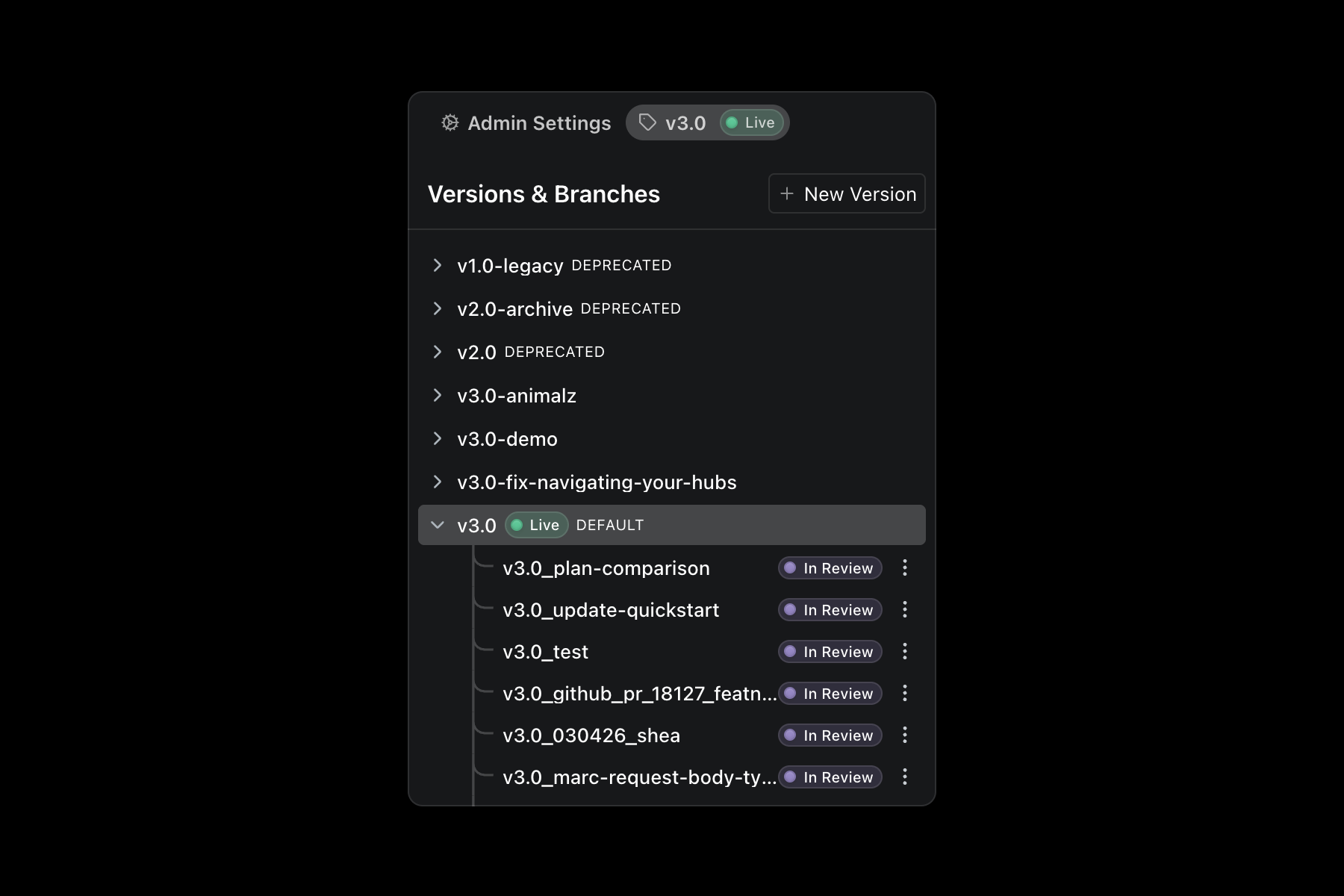This screenshot has height=896, width=1344.
Task: Open kebab menu for v3.0_030426_shea
Action: click(x=905, y=735)
